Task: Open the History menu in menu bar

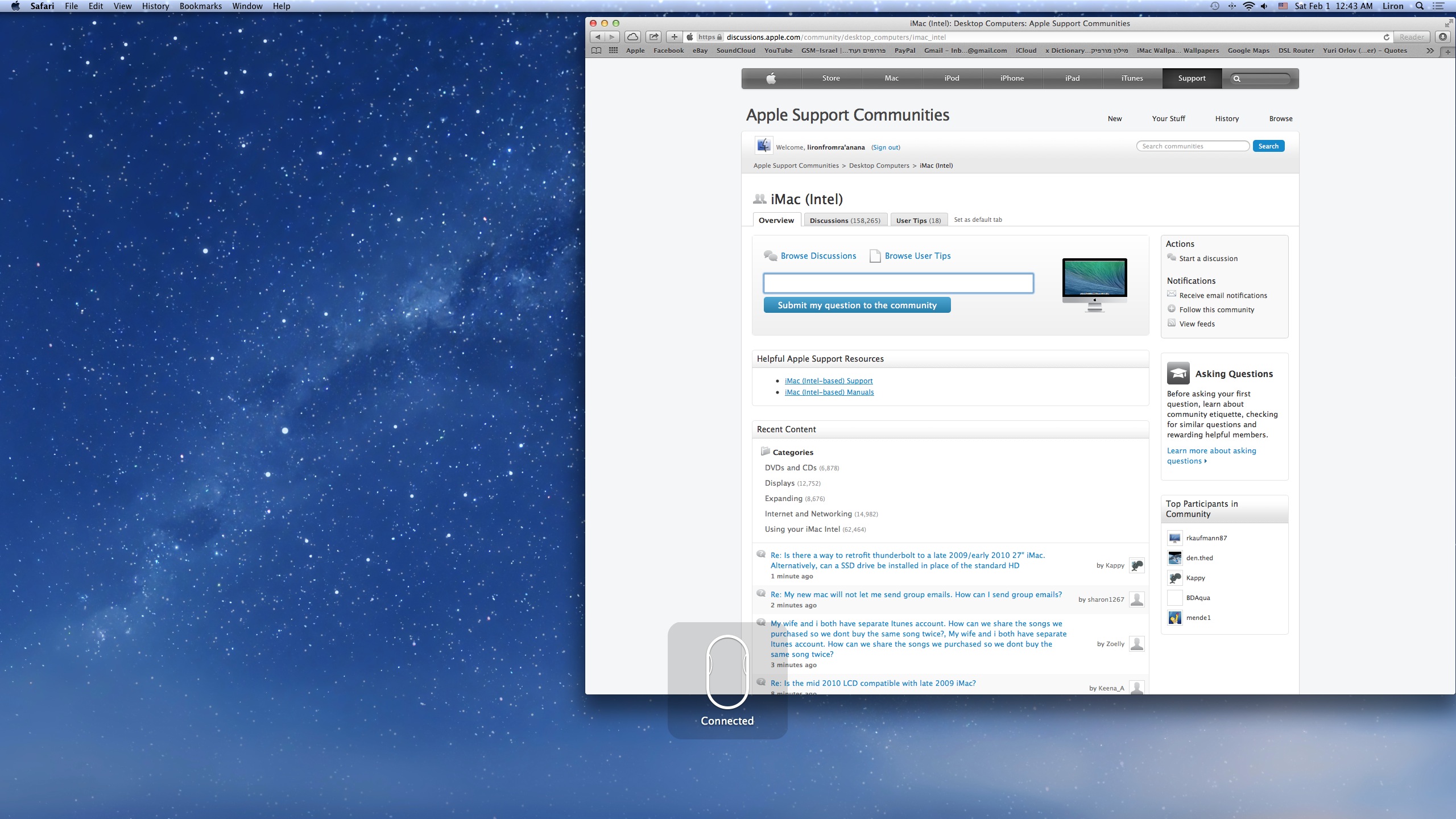Action: 155,6
